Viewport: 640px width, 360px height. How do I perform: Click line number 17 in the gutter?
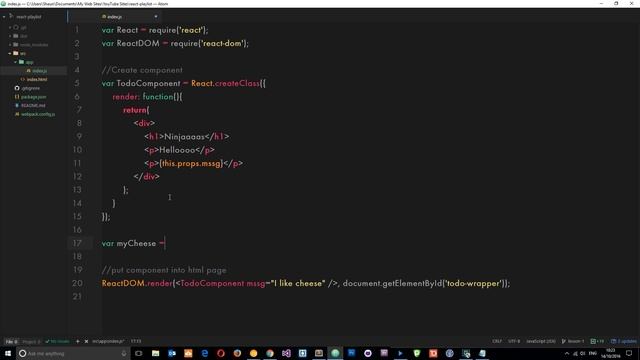coord(77,243)
